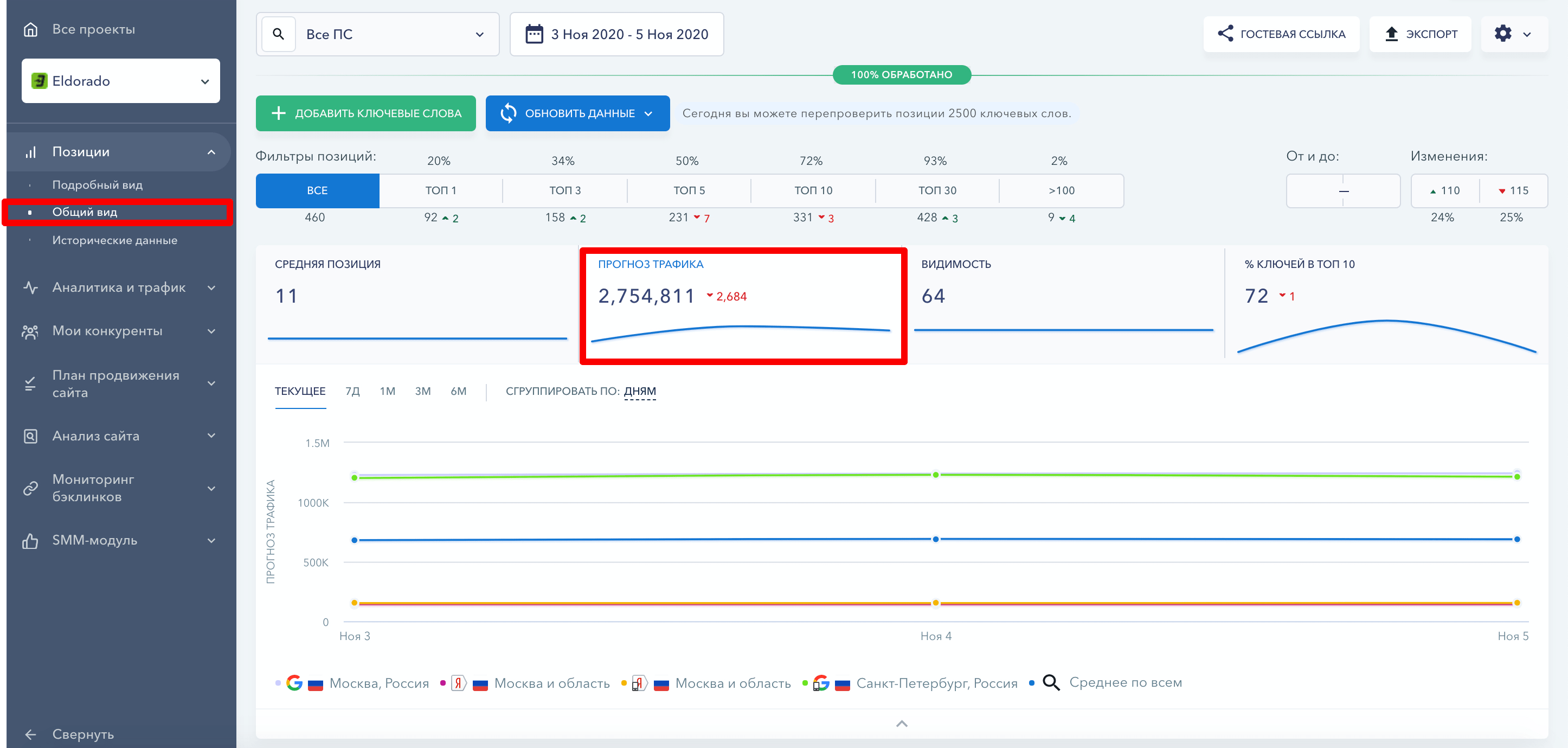The height and width of the screenshot is (748, 1568).
Task: Open settings via the gear icon
Action: [x=1503, y=34]
